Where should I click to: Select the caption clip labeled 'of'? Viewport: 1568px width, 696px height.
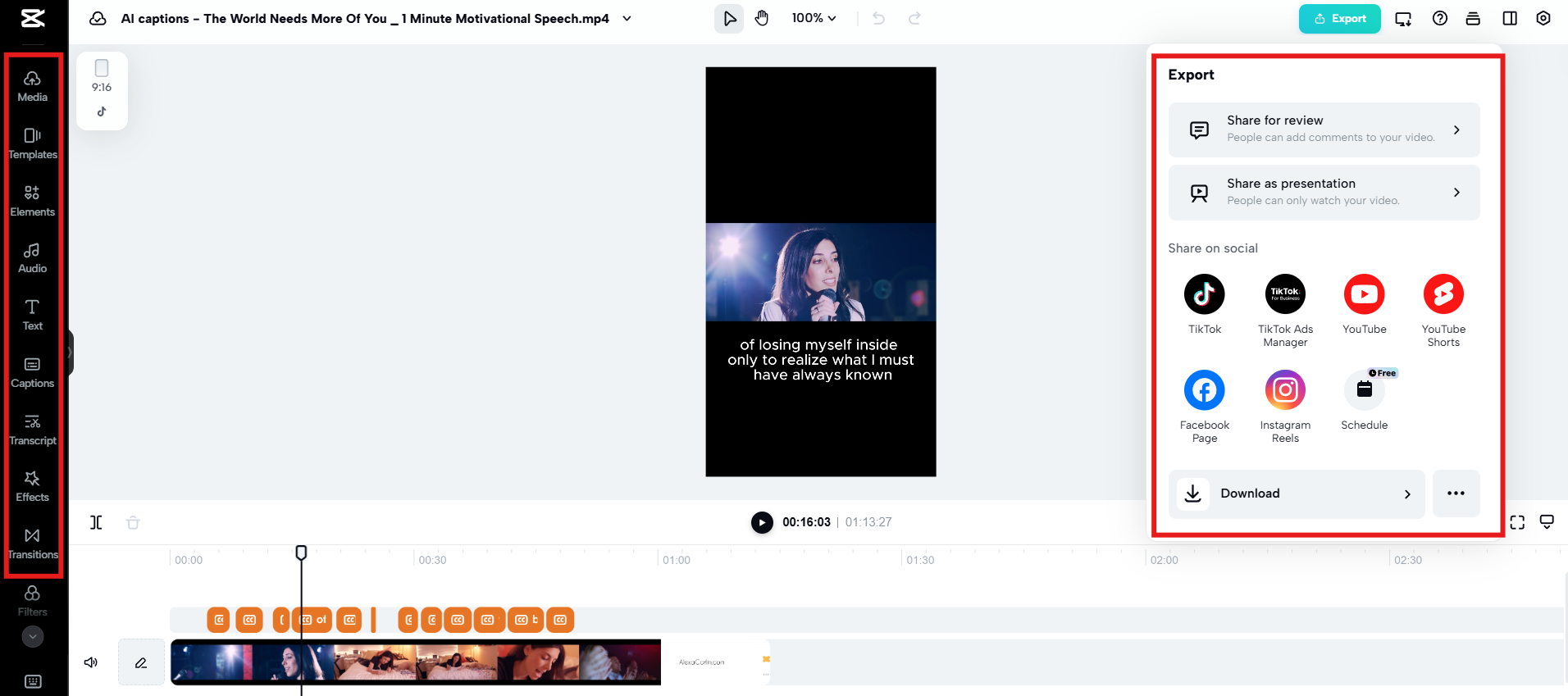click(312, 620)
